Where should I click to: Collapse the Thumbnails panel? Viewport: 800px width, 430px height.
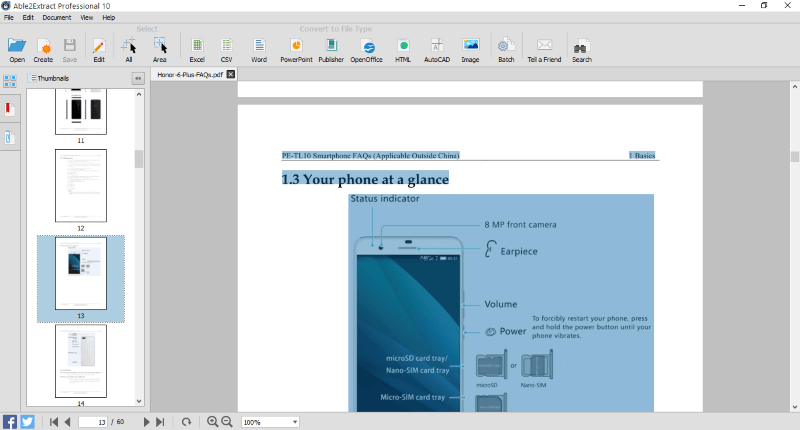(x=138, y=78)
